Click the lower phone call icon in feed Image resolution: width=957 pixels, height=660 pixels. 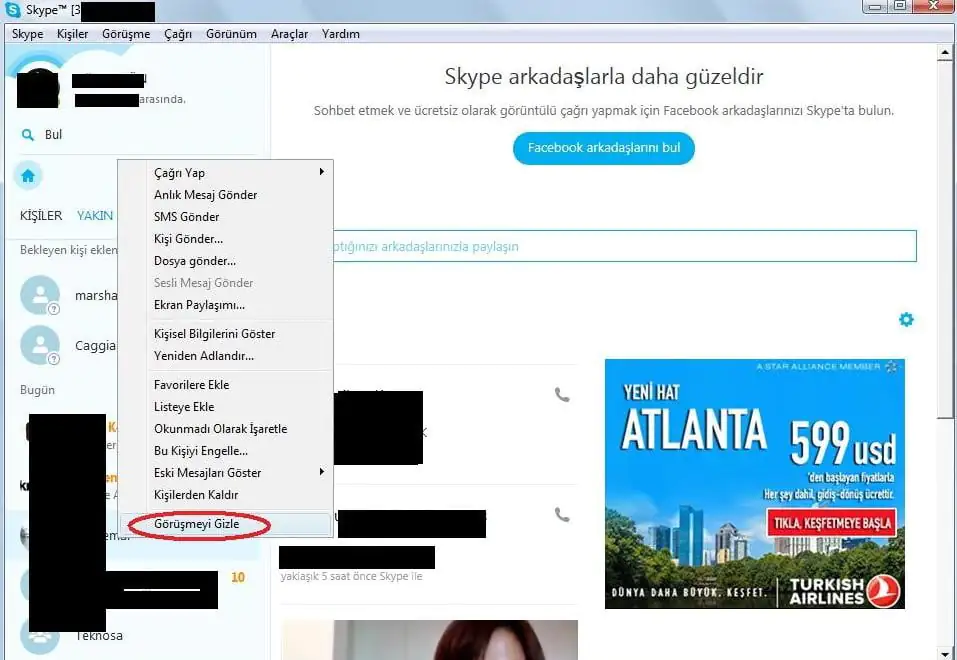[x=562, y=515]
